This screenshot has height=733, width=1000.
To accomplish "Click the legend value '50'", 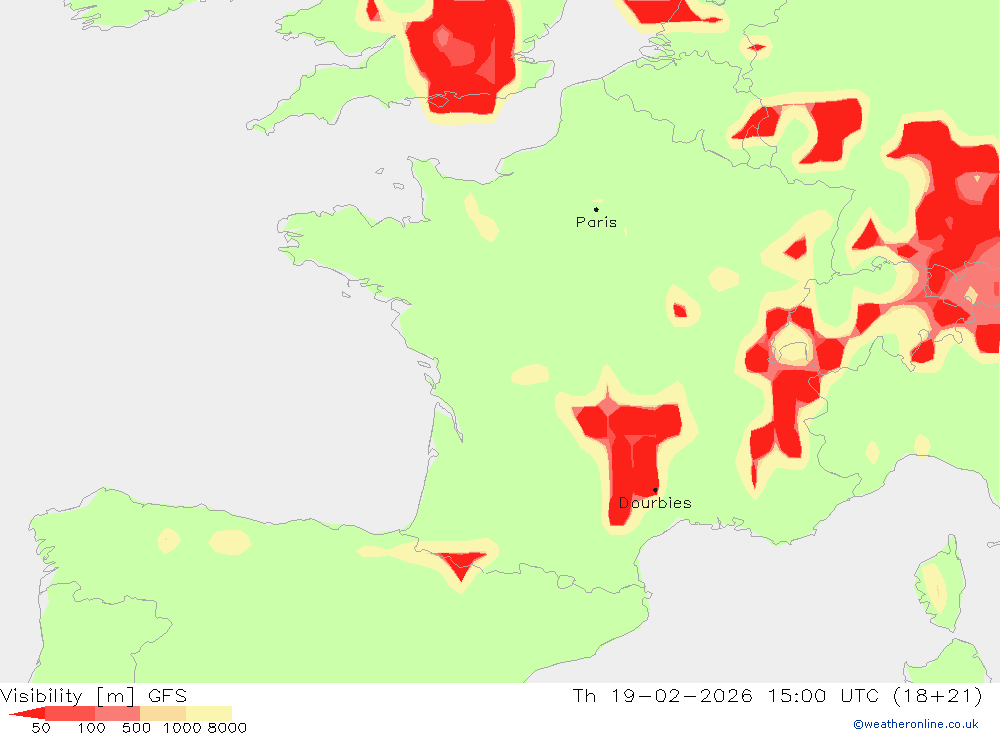I will pos(41,728).
